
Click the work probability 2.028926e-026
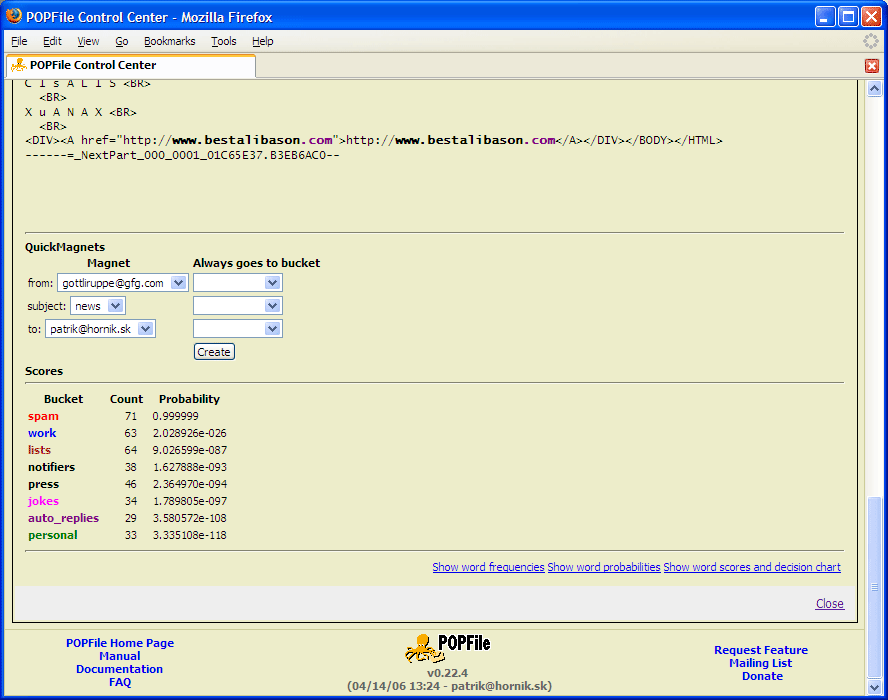190,433
